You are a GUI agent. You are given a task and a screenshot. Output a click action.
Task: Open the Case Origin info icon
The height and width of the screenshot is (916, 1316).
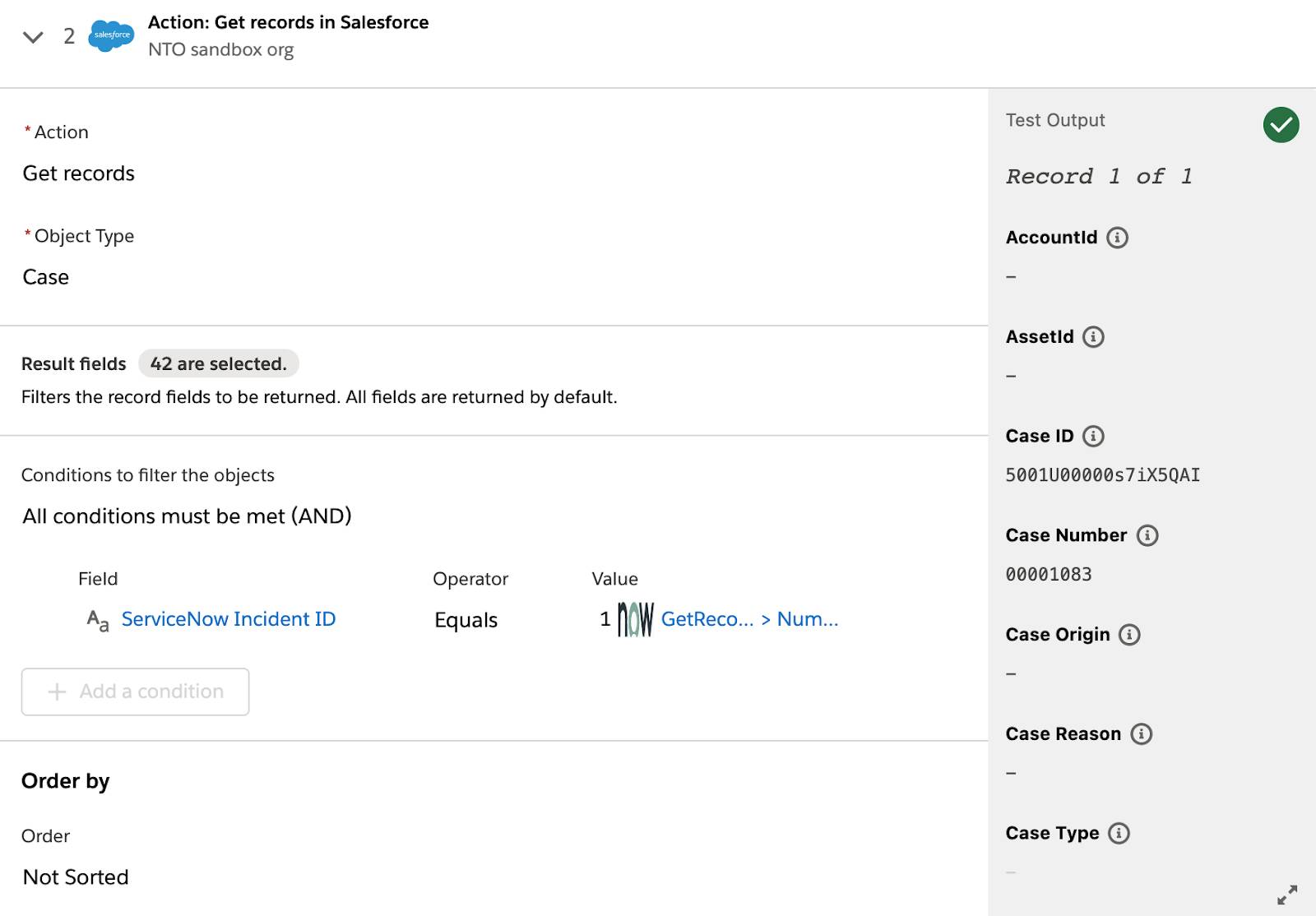coord(1129,635)
